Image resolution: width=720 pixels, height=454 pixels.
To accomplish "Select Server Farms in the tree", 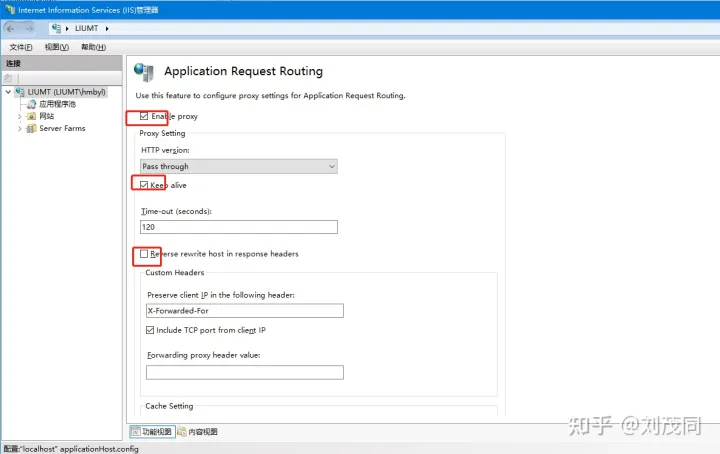I will 62,129.
